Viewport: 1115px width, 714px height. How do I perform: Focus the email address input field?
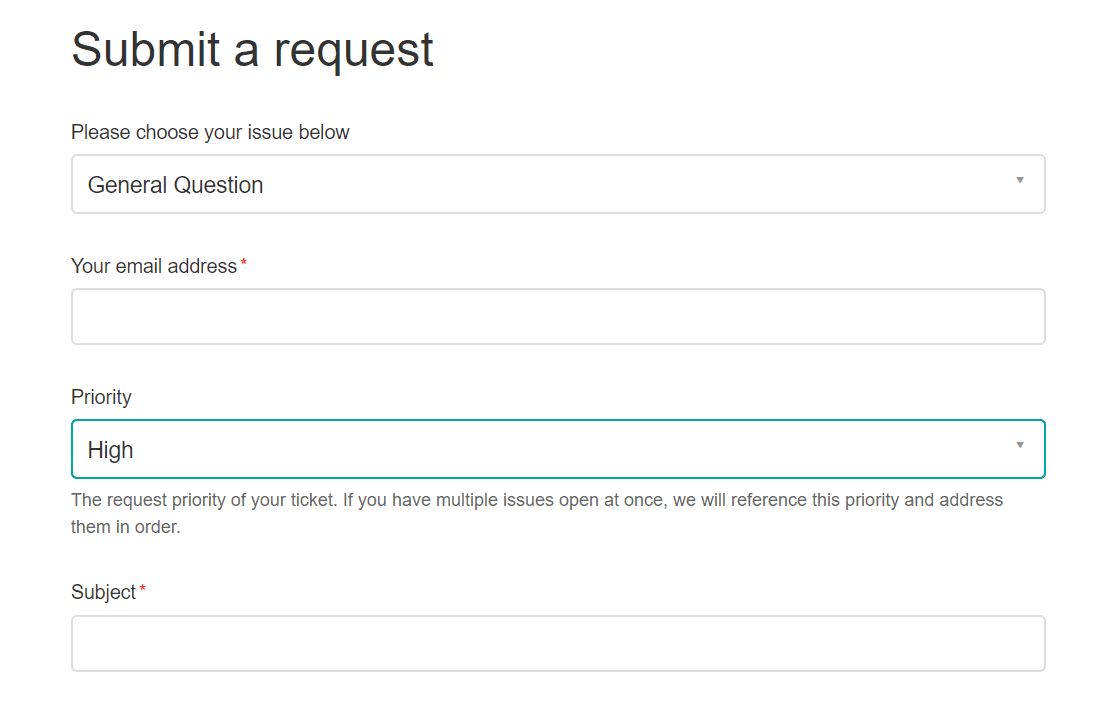pos(558,317)
